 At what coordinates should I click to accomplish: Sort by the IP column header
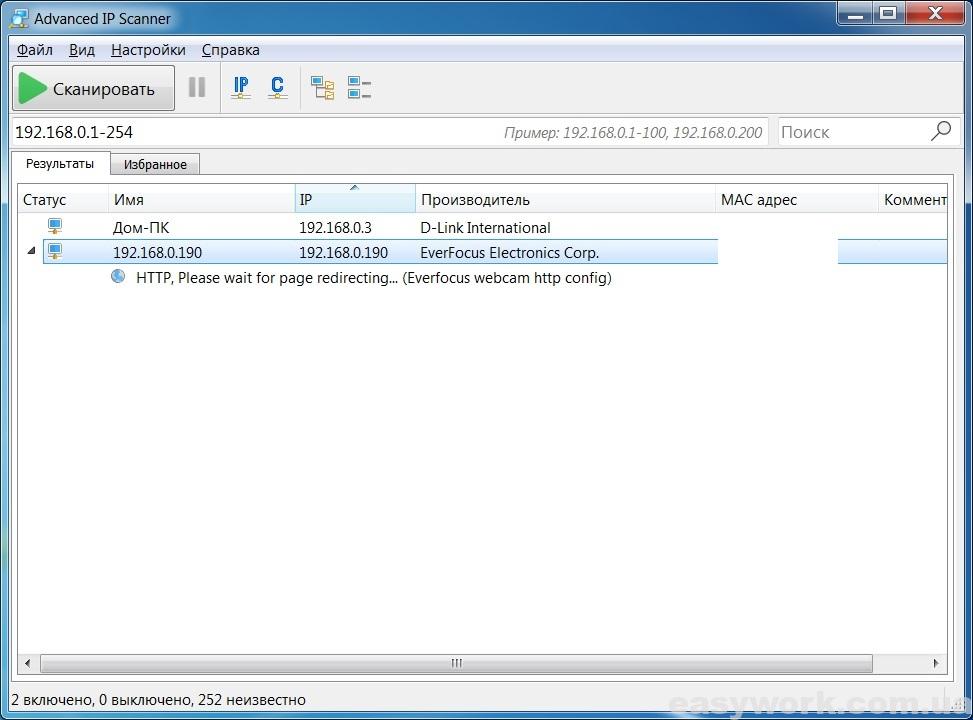pyautogui.click(x=355, y=199)
